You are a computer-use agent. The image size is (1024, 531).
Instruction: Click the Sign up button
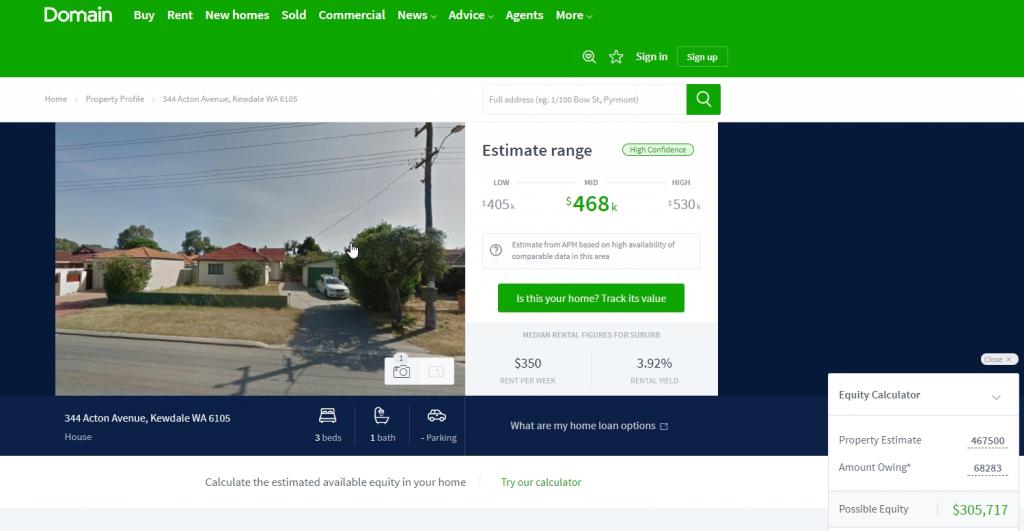702,57
